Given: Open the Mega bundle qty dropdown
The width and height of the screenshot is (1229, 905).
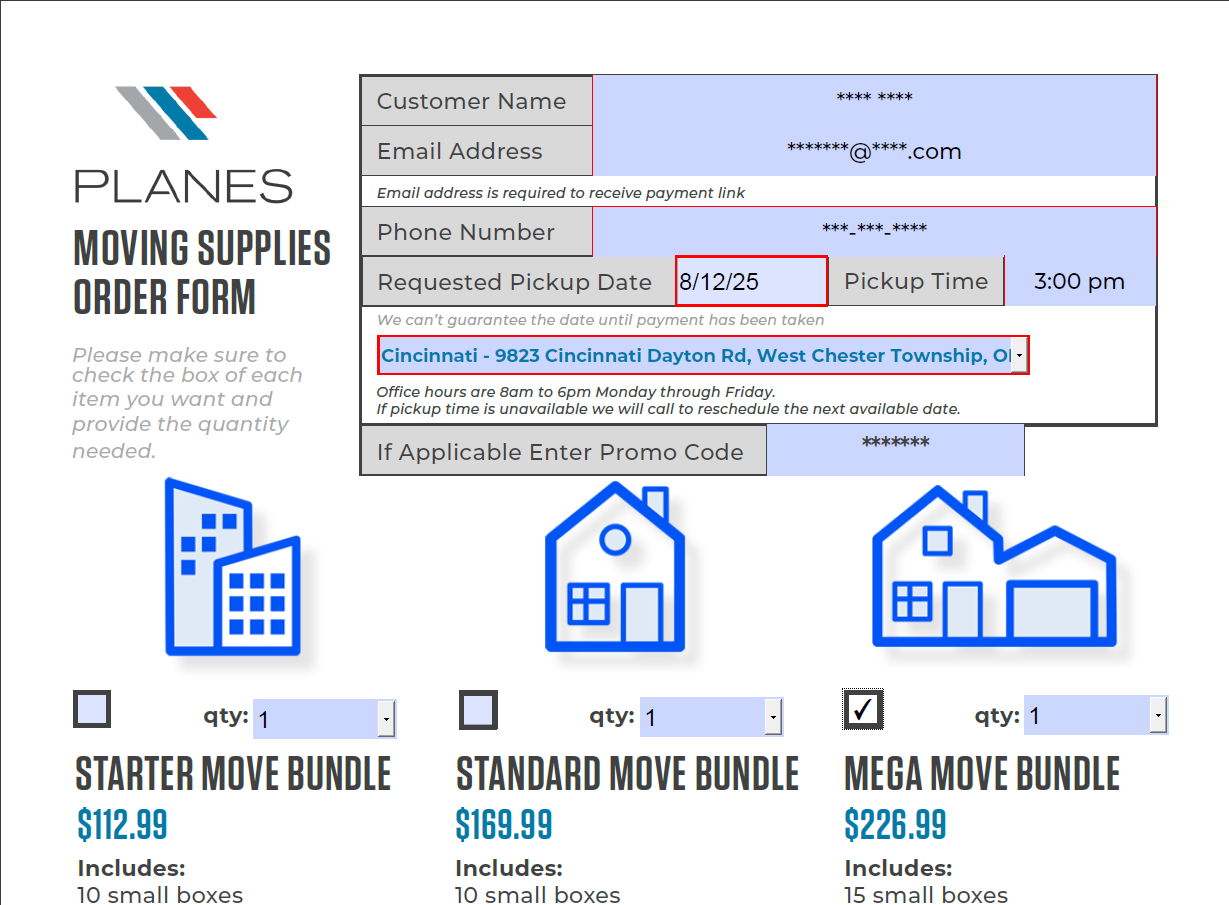Looking at the screenshot, I should 1157,714.
